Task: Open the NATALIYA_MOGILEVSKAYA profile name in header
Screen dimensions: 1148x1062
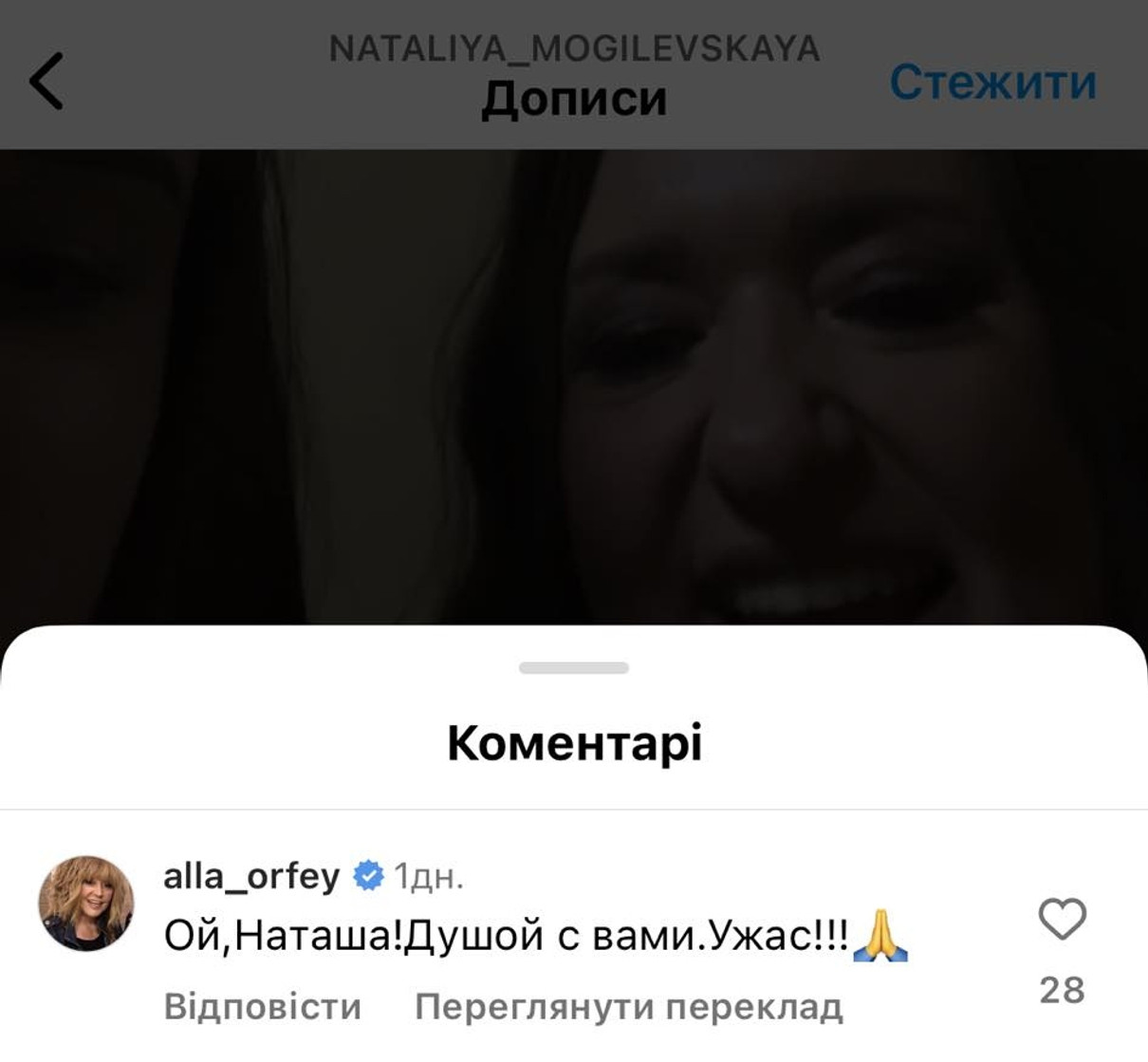Action: tap(574, 48)
